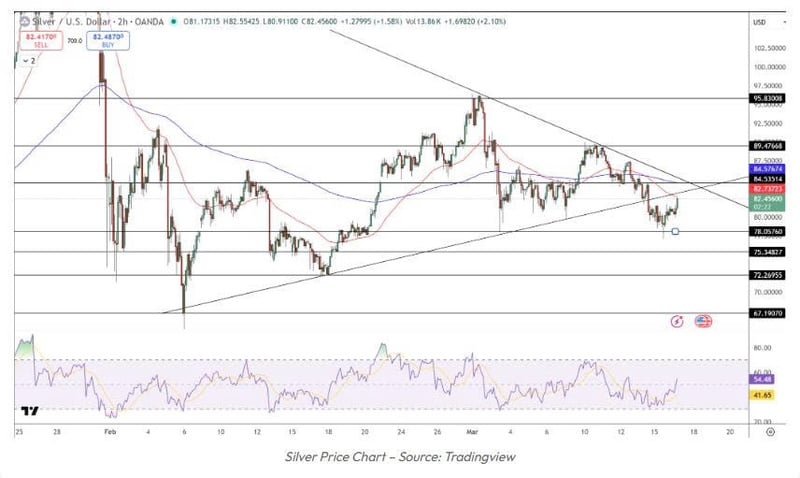Click the blue circle marker near 78.05
Image resolution: width=800 pixels, height=478 pixels.
point(677,232)
